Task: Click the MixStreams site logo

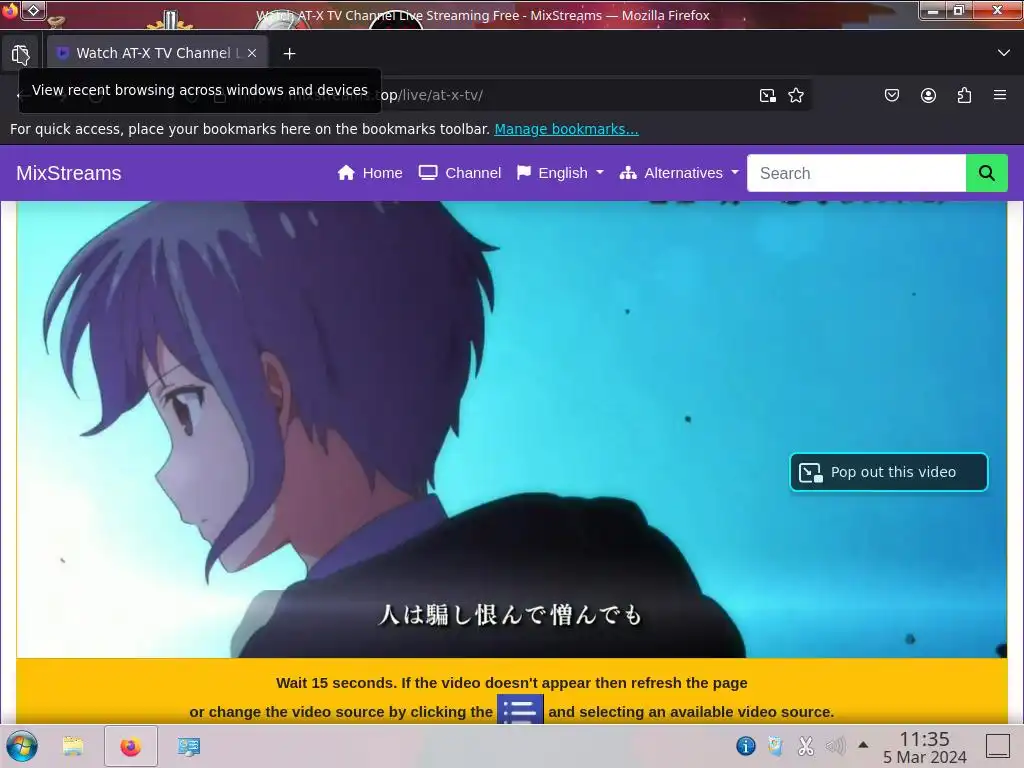Action: click(x=69, y=173)
